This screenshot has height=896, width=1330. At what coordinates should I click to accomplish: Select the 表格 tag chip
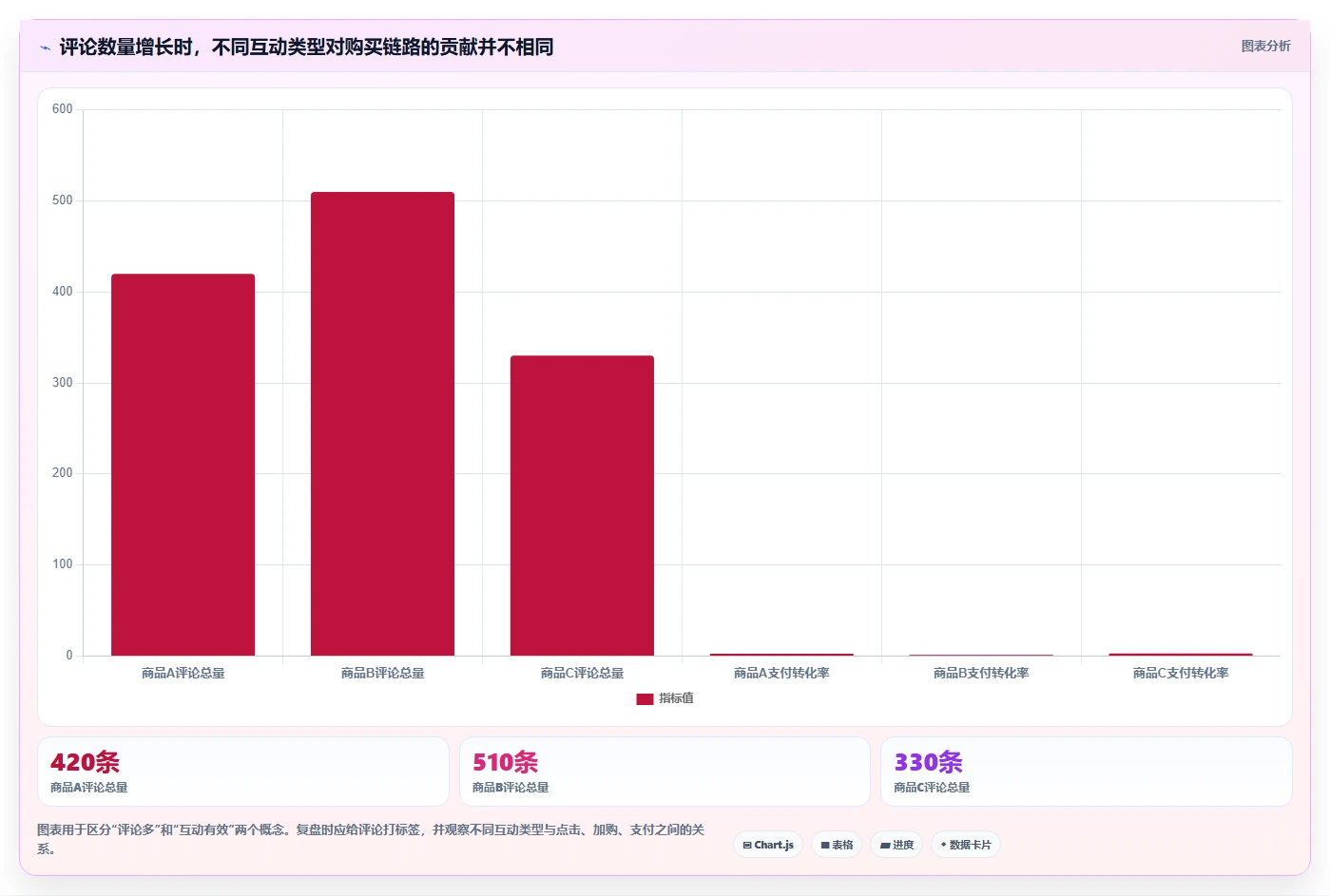click(837, 845)
